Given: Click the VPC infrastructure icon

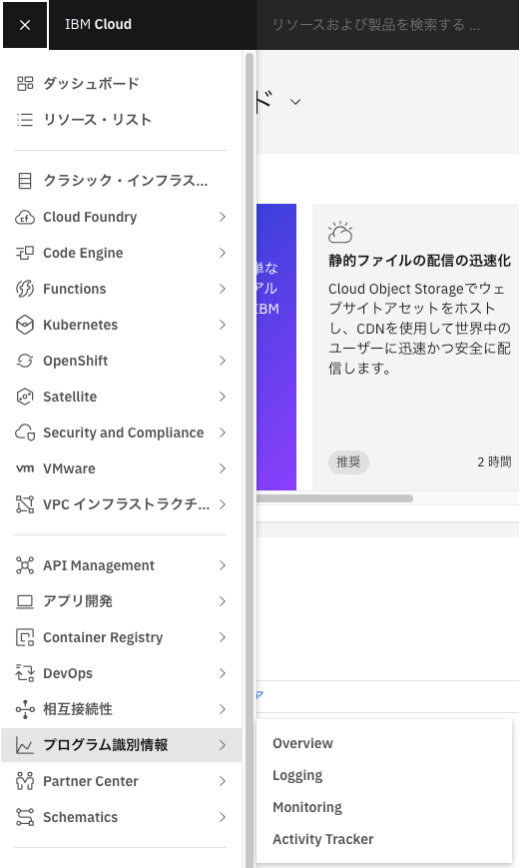Looking at the screenshot, I should tap(25, 504).
